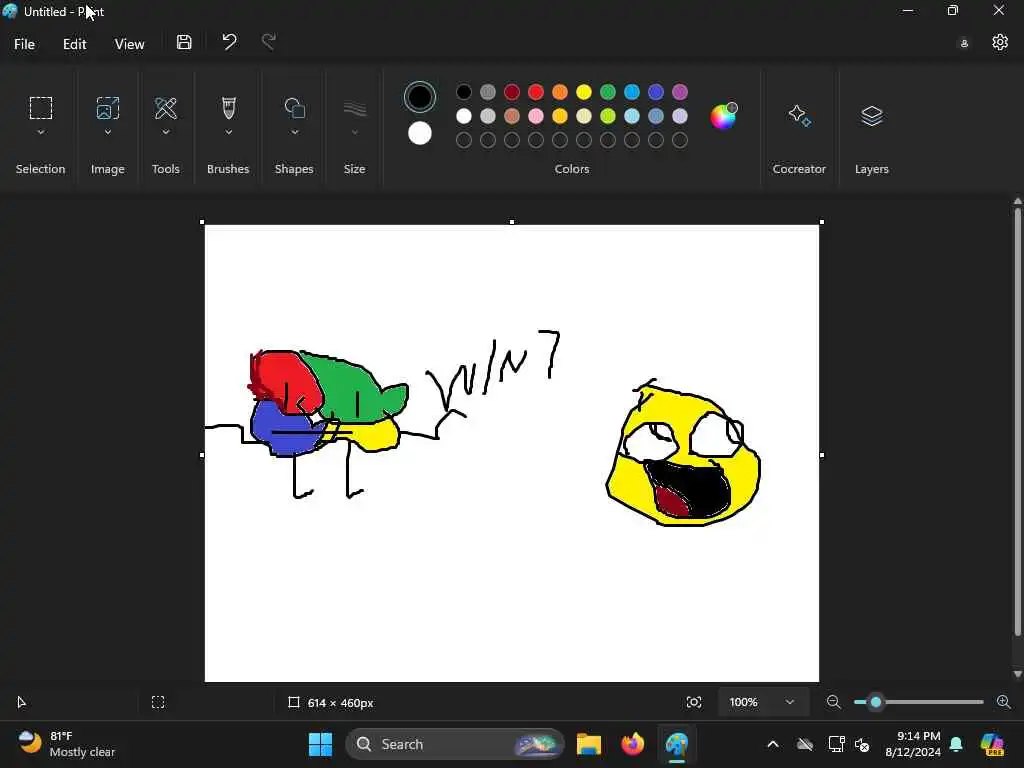Screen dimensions: 1024x768
Task: Expand the Selection dropdown arrow
Action: pos(40,132)
